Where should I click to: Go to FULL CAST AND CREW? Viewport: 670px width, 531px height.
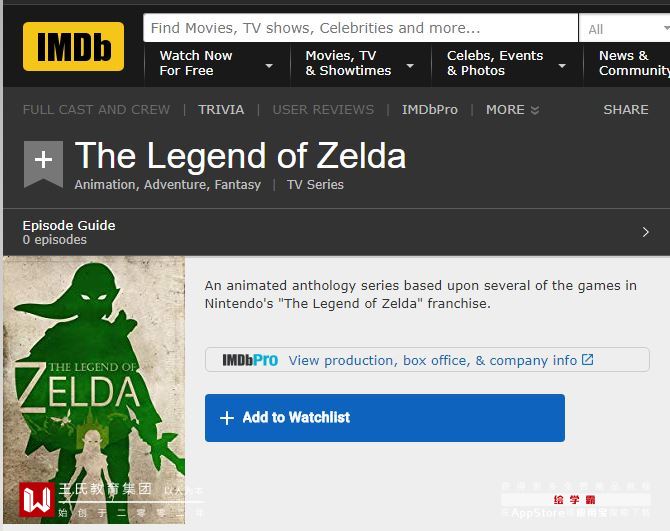click(x=96, y=109)
